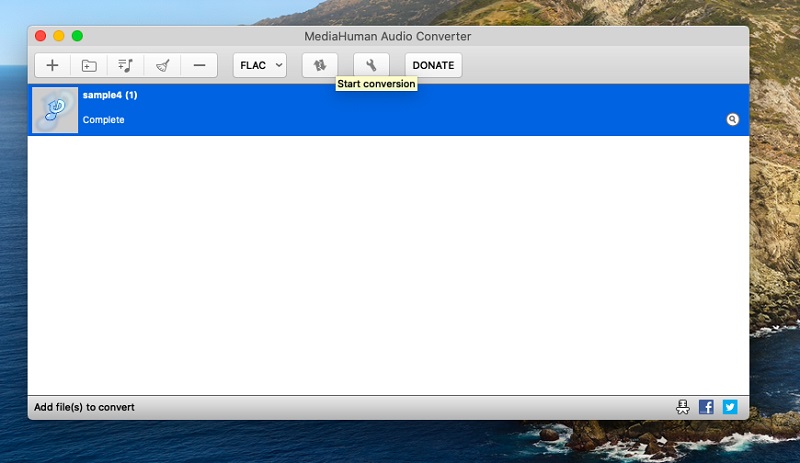Select the sample4 (1) file row
This screenshot has height=463, width=800.
pos(400,109)
